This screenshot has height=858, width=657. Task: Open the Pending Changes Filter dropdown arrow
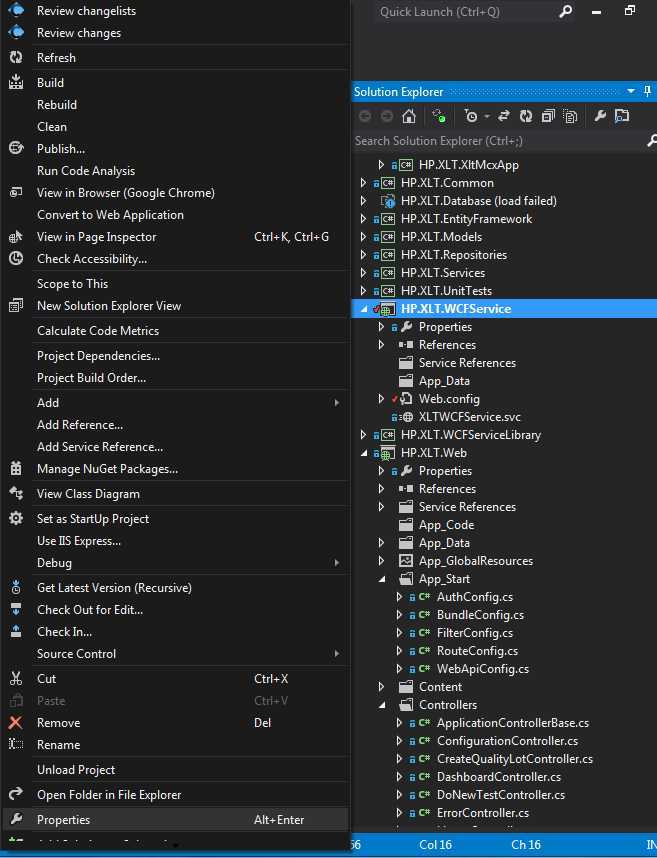[487, 116]
